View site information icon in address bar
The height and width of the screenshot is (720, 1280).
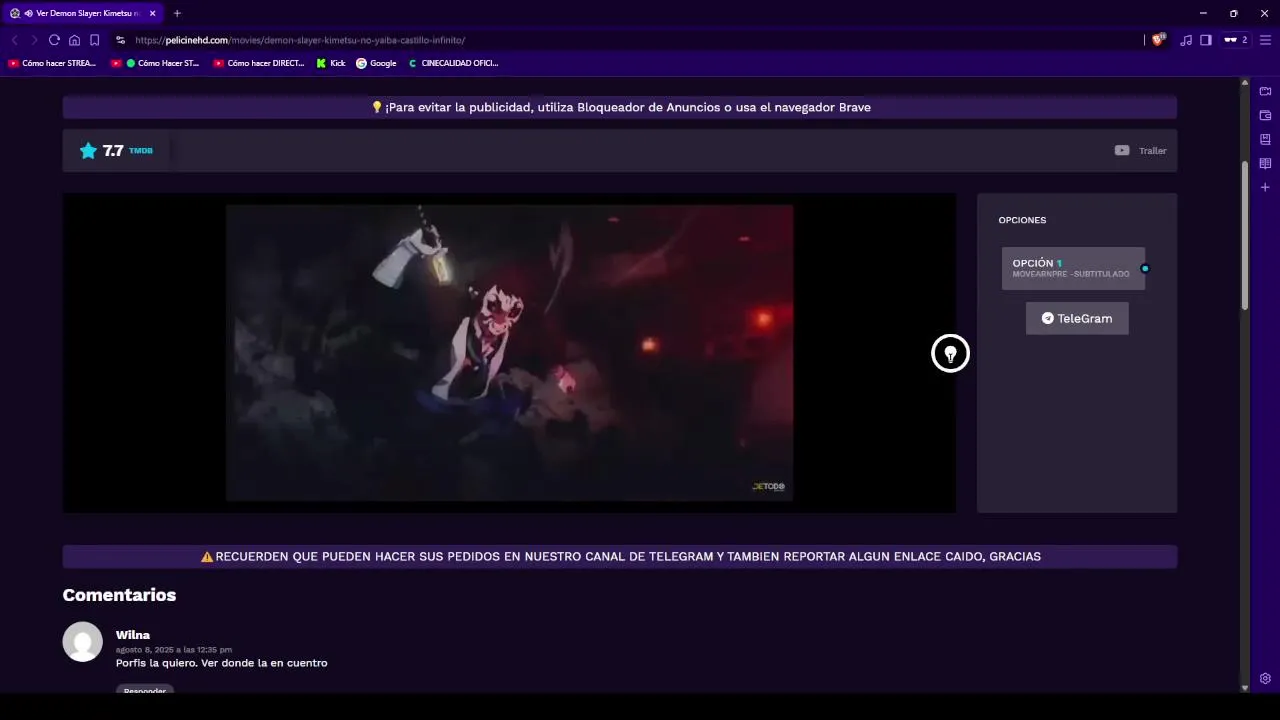point(120,40)
